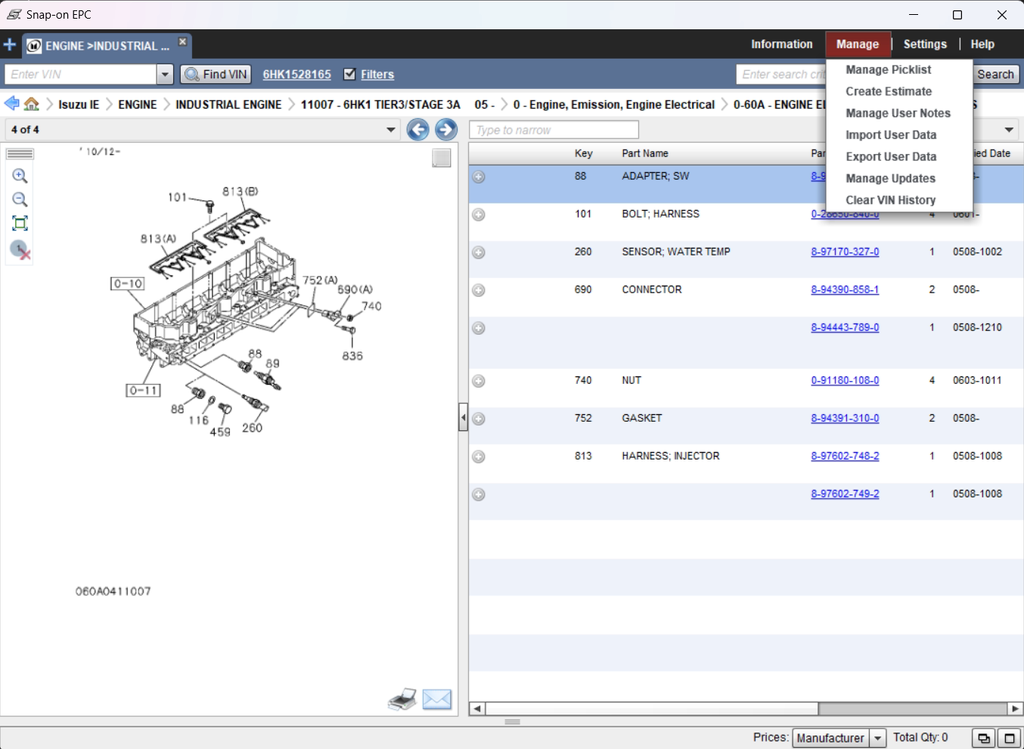Add part 8-97602-749-2 to picklist

pos(479,494)
